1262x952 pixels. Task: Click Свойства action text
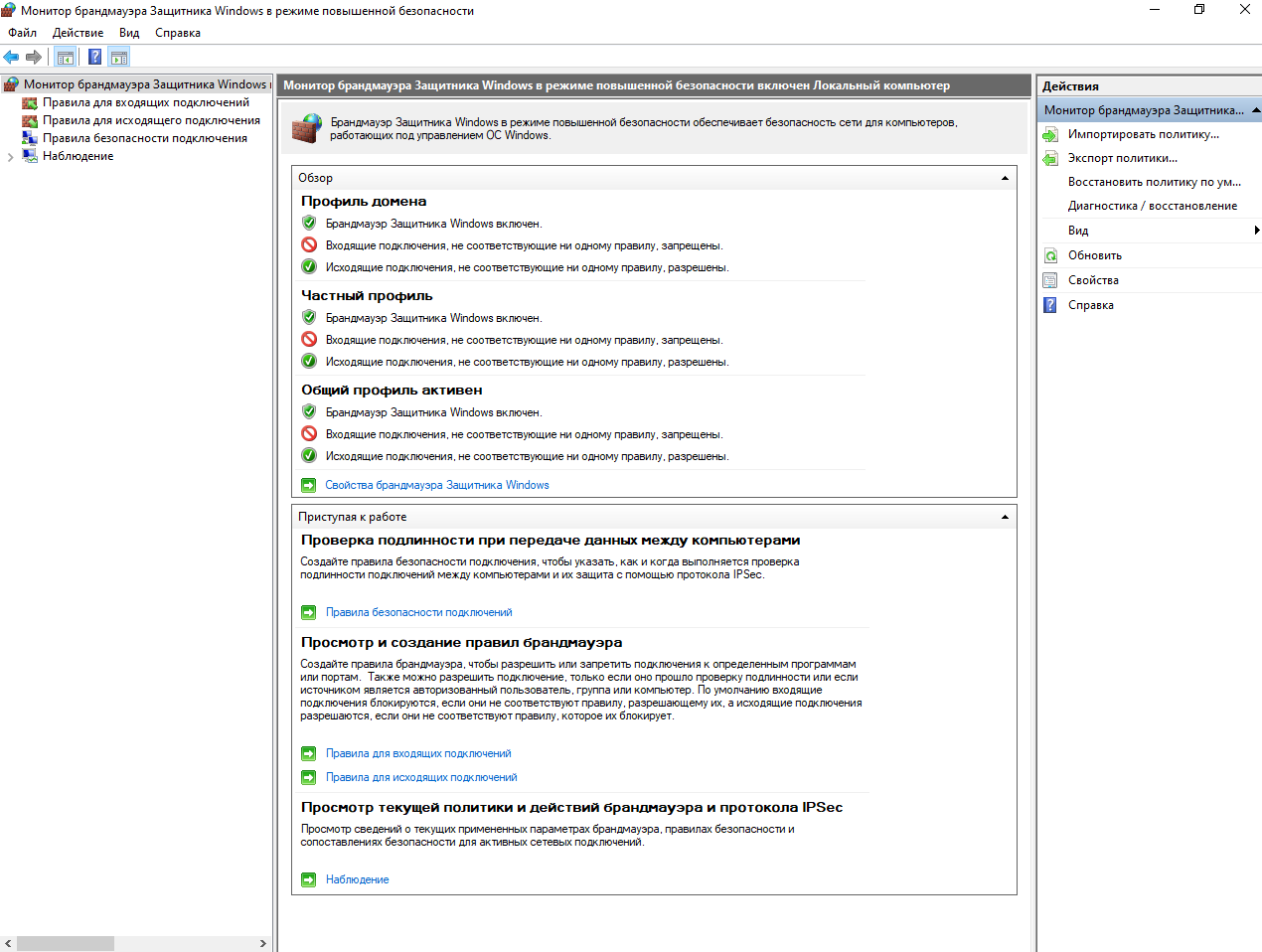[x=1093, y=280]
